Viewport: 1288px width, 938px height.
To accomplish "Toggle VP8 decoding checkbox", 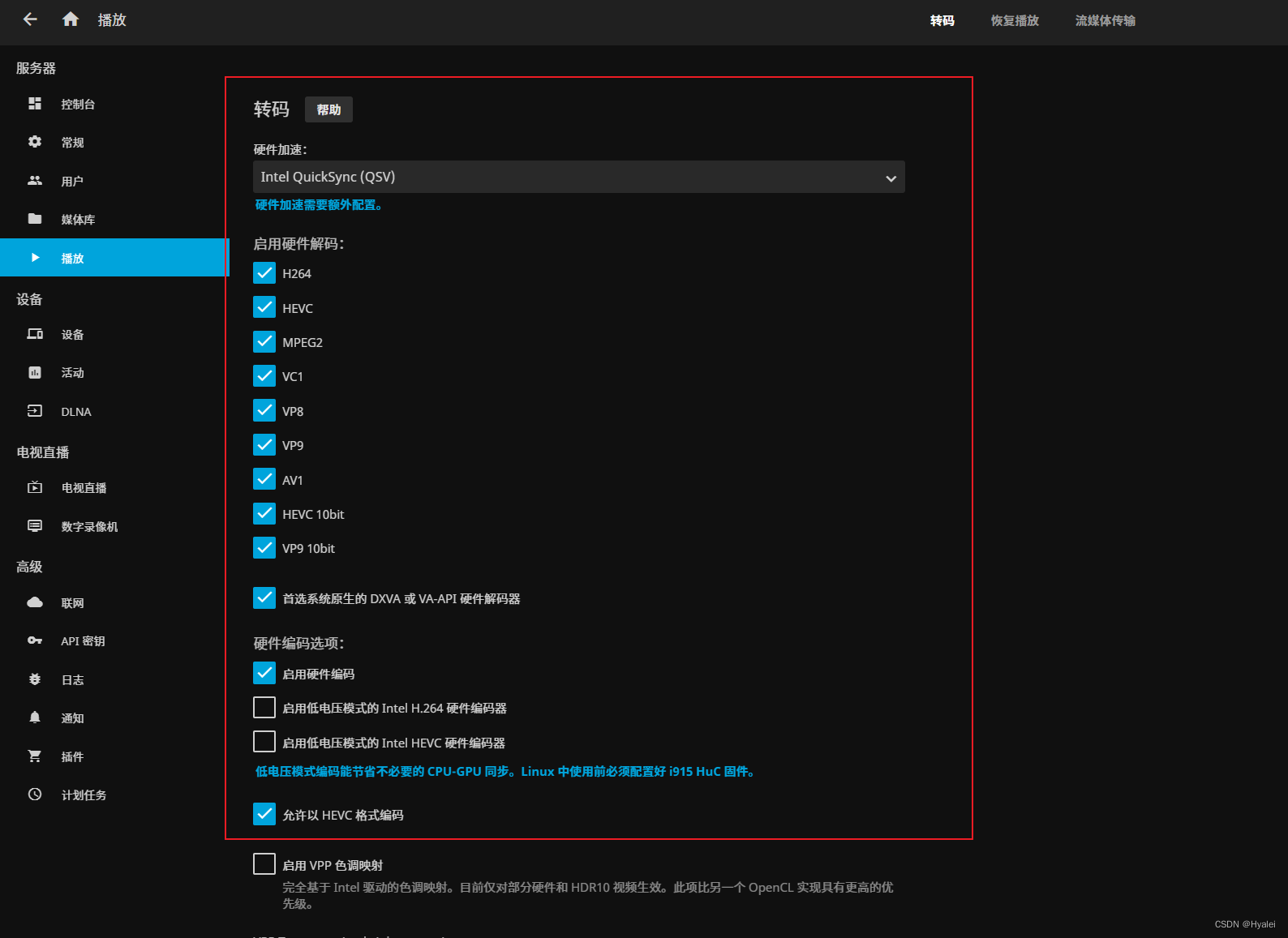I will (x=264, y=410).
